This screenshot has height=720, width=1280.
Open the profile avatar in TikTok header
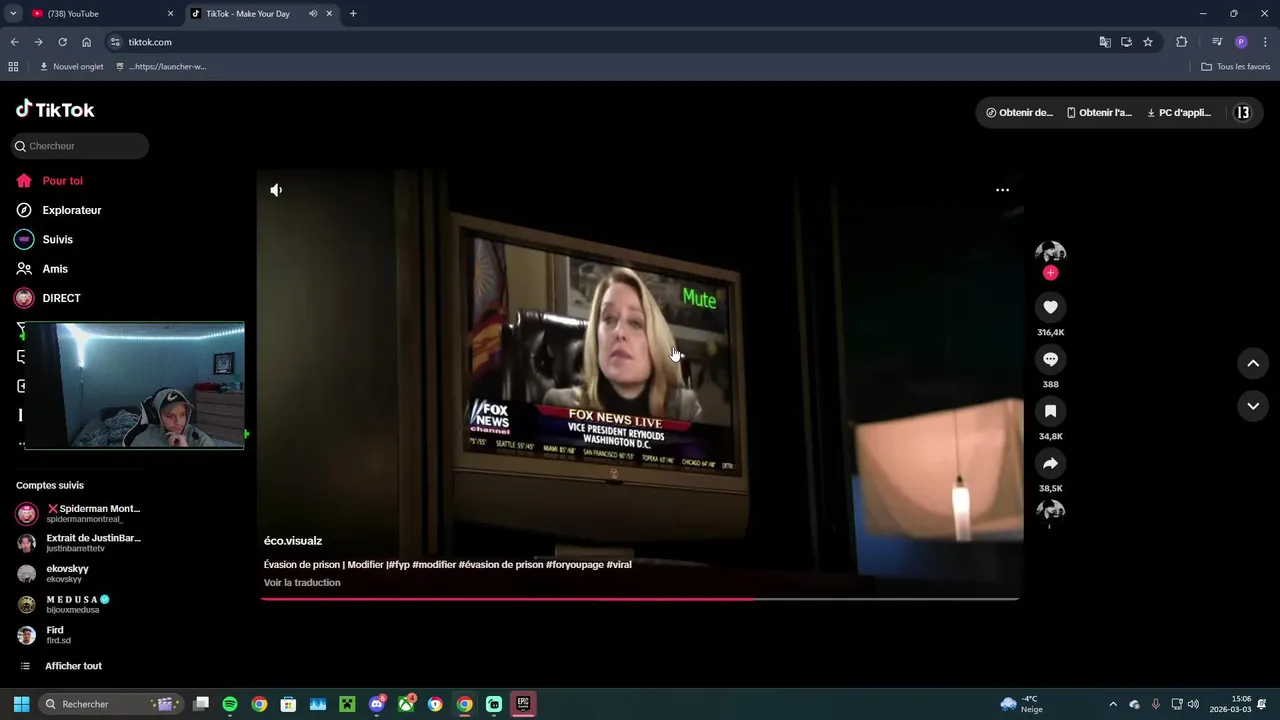[1243, 113]
